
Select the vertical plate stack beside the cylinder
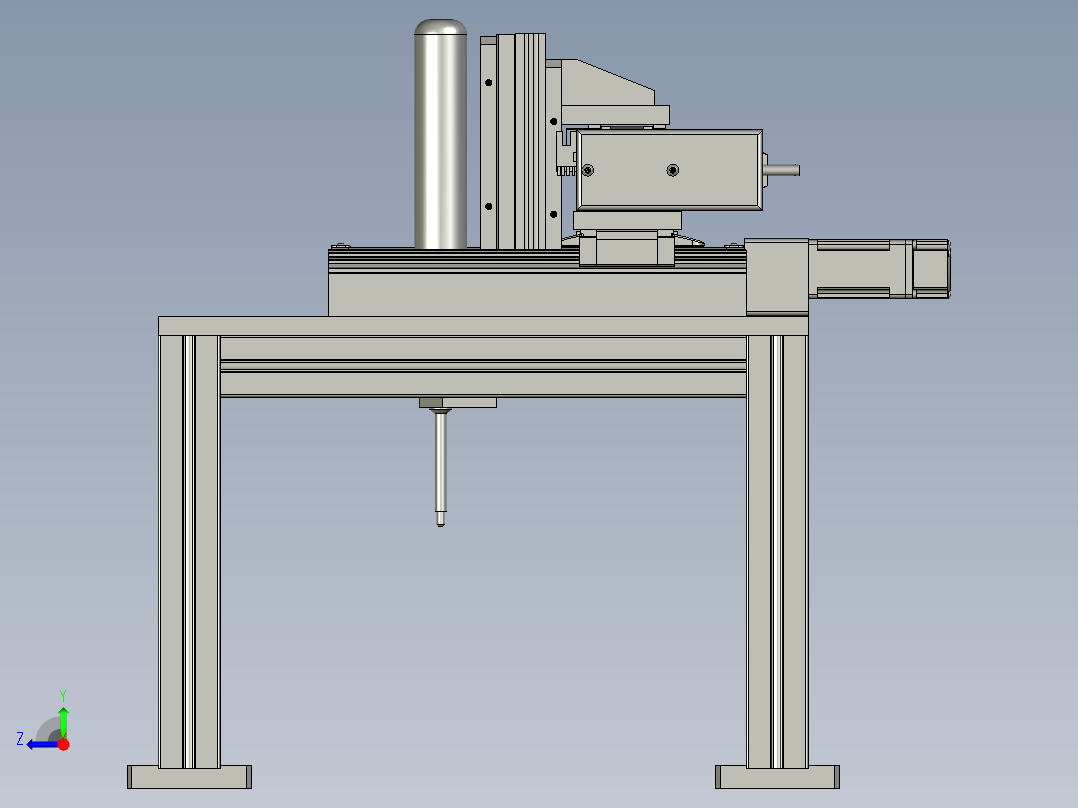click(x=513, y=141)
